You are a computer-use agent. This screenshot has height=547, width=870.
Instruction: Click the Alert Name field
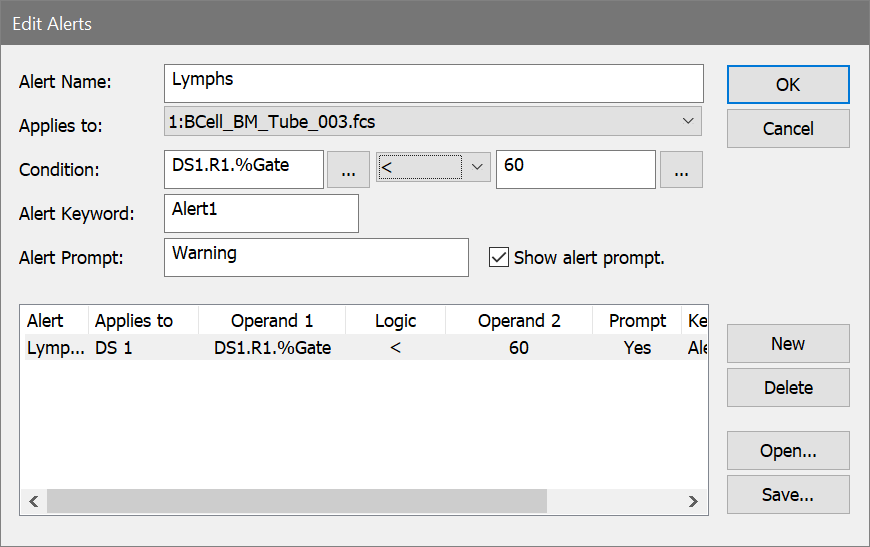click(433, 82)
